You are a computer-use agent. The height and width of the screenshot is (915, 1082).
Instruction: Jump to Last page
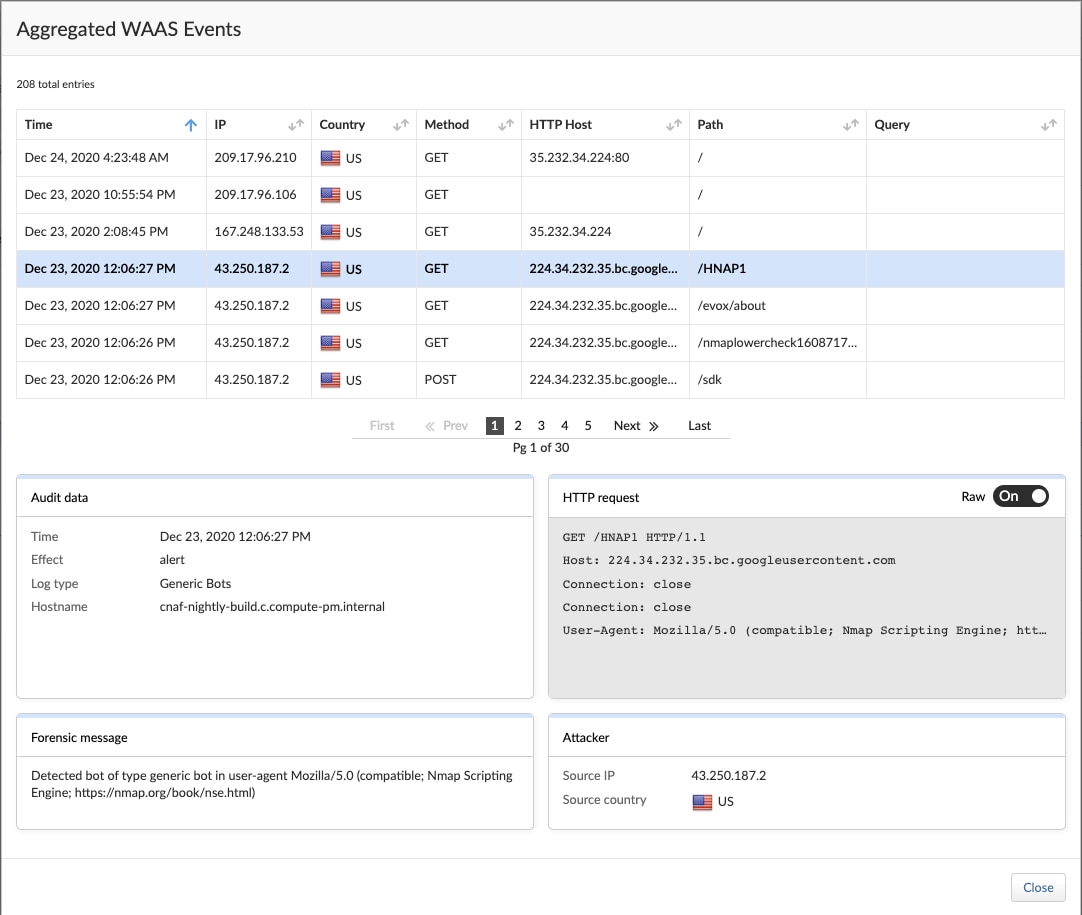699,426
